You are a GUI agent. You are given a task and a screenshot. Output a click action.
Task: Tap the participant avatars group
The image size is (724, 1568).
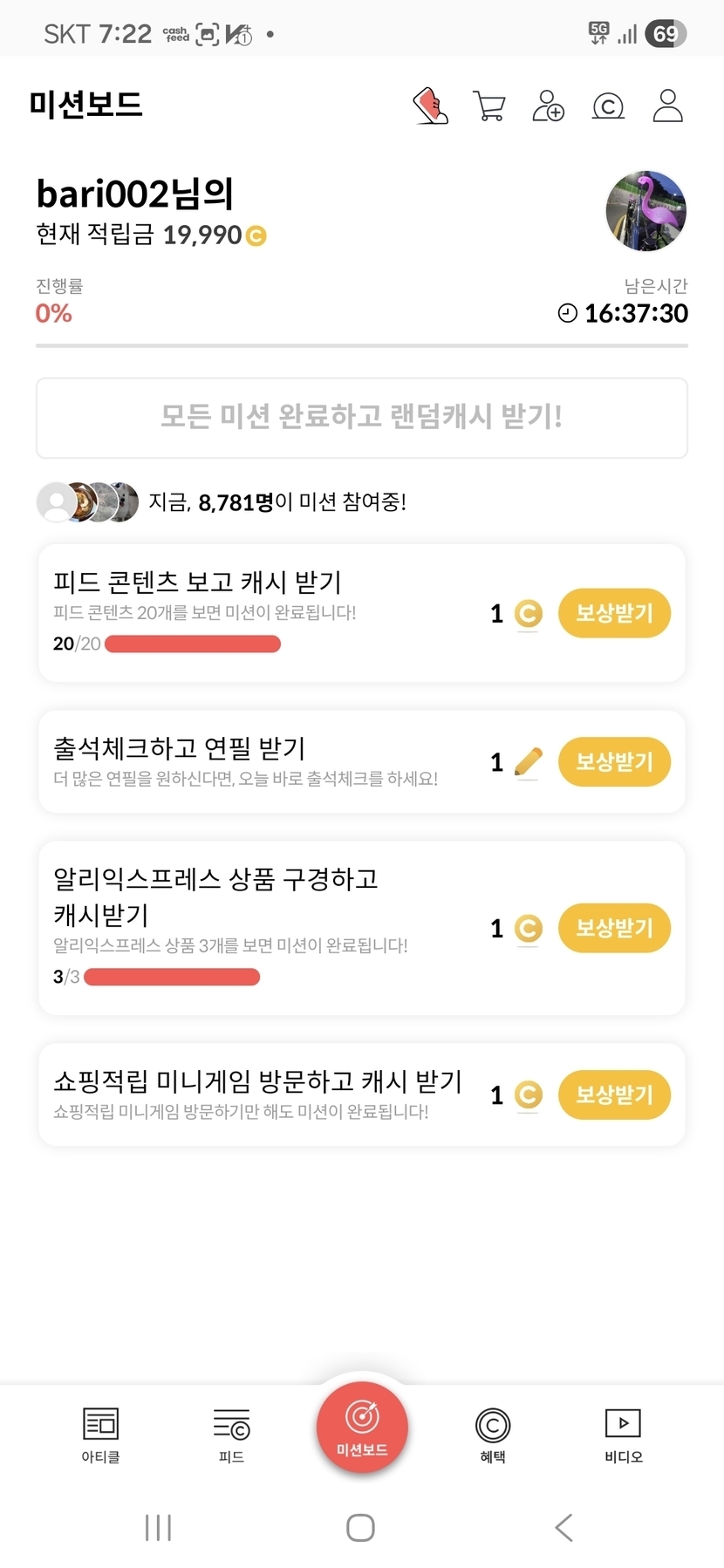pyautogui.click(x=87, y=501)
